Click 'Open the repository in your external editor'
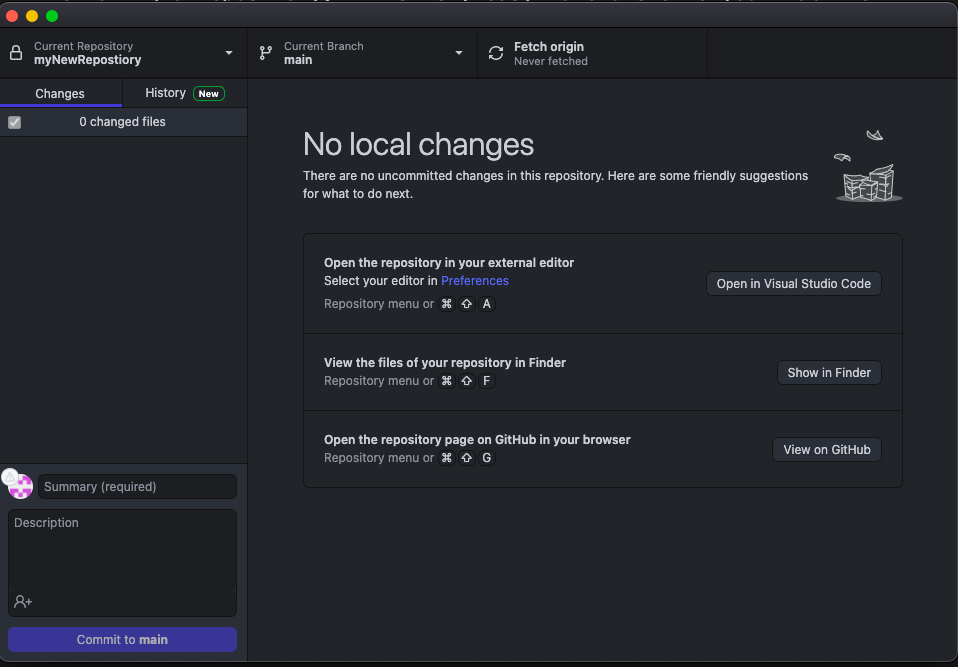The width and height of the screenshot is (958, 667). tap(449, 263)
